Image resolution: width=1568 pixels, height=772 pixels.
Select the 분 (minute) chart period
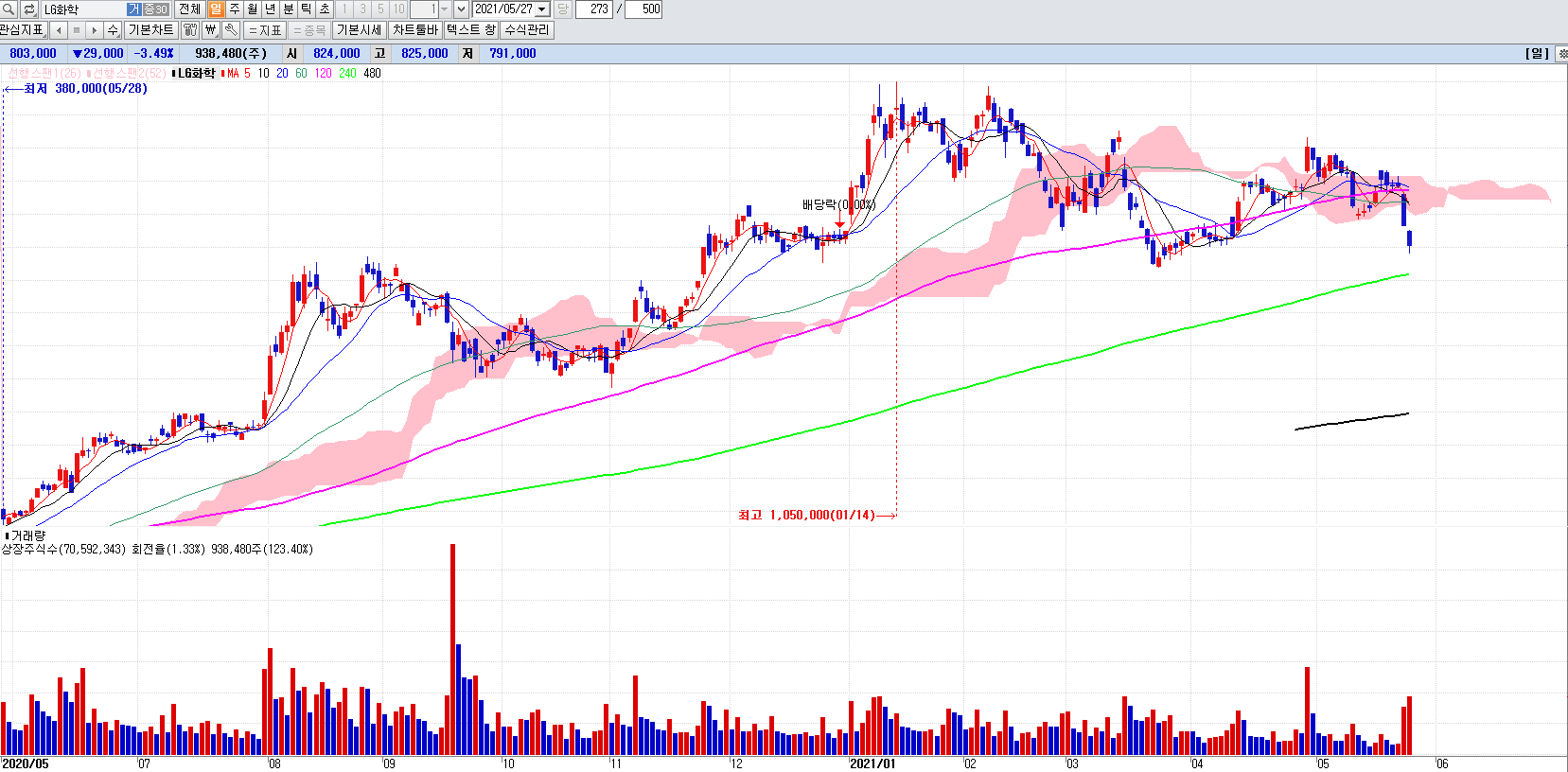(x=289, y=9)
